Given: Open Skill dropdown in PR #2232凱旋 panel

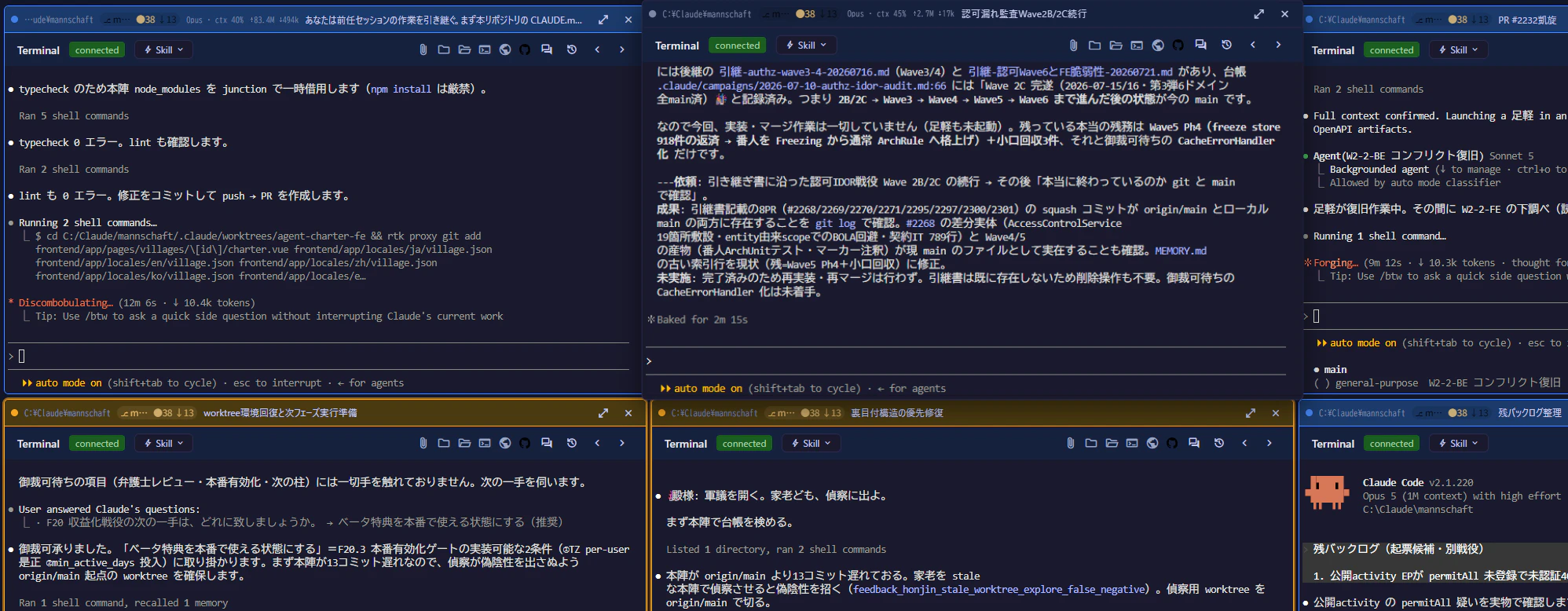Looking at the screenshot, I should 1458,49.
